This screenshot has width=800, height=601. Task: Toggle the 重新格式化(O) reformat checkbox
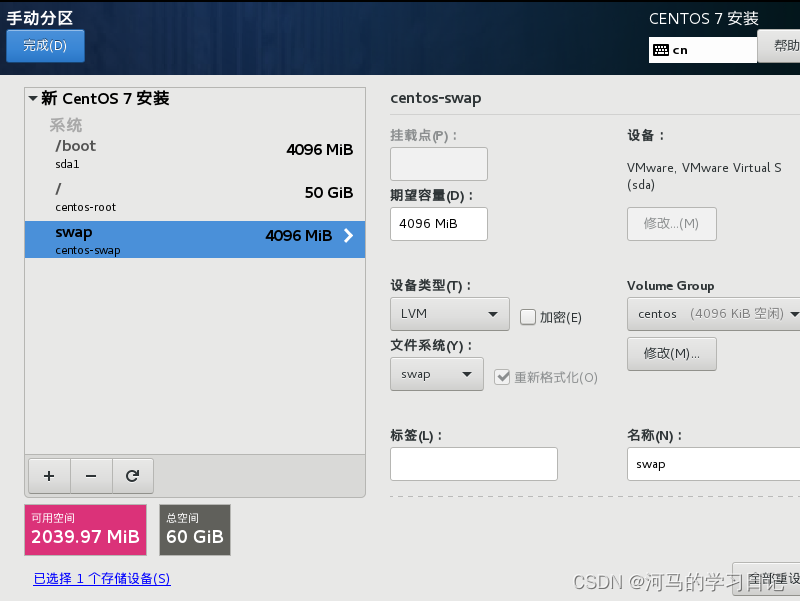pyautogui.click(x=502, y=377)
